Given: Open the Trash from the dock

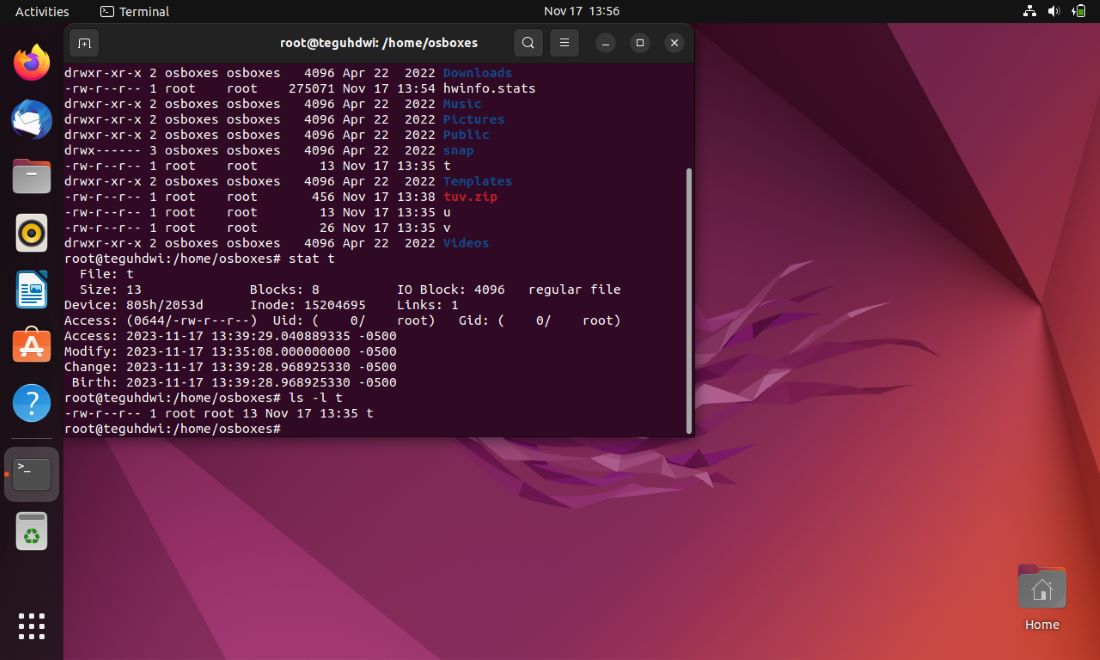Looking at the screenshot, I should click(x=32, y=531).
